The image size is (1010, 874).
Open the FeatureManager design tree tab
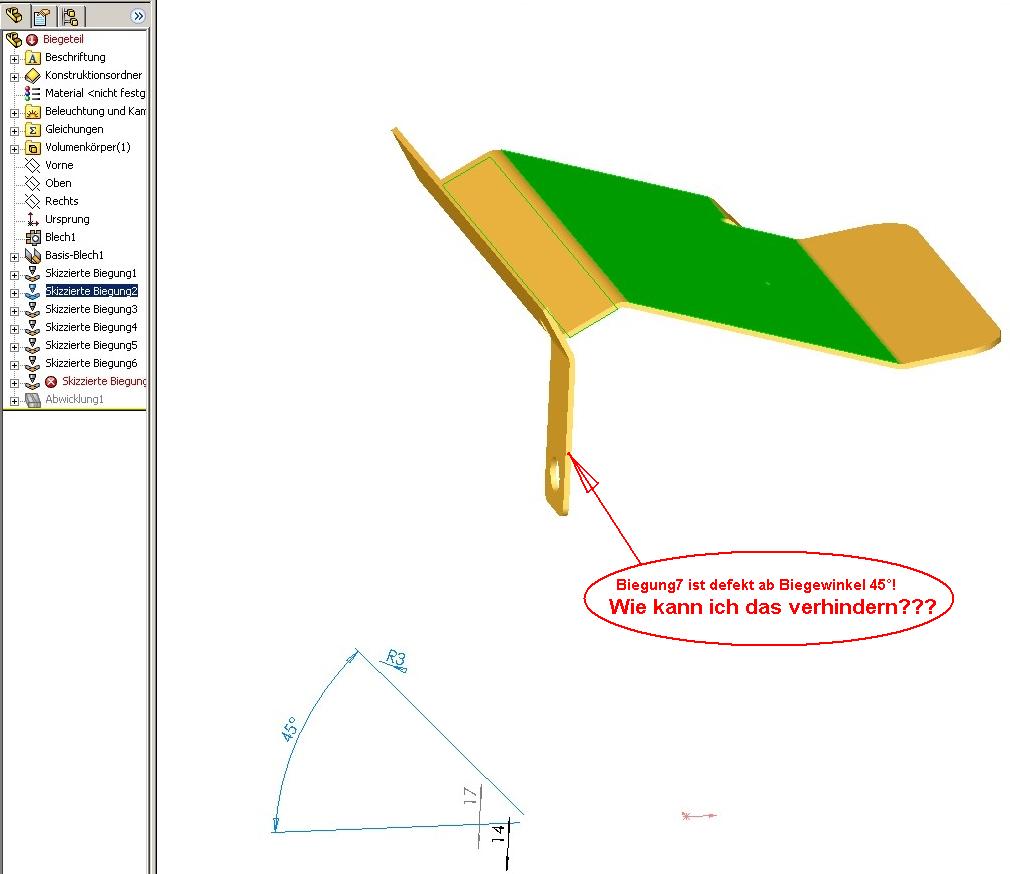pos(14,15)
